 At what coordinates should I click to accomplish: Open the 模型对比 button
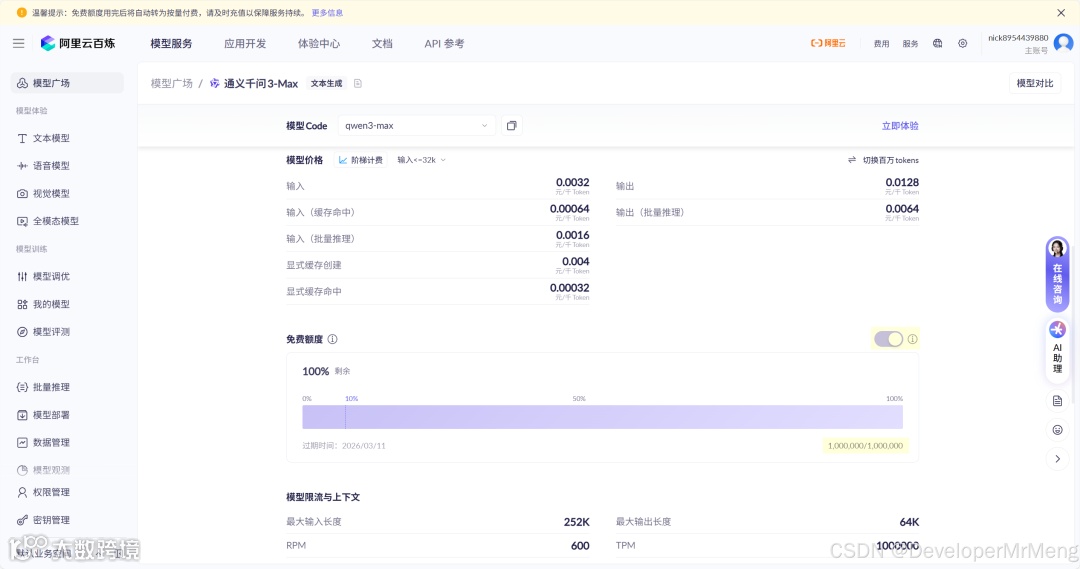(x=1035, y=83)
